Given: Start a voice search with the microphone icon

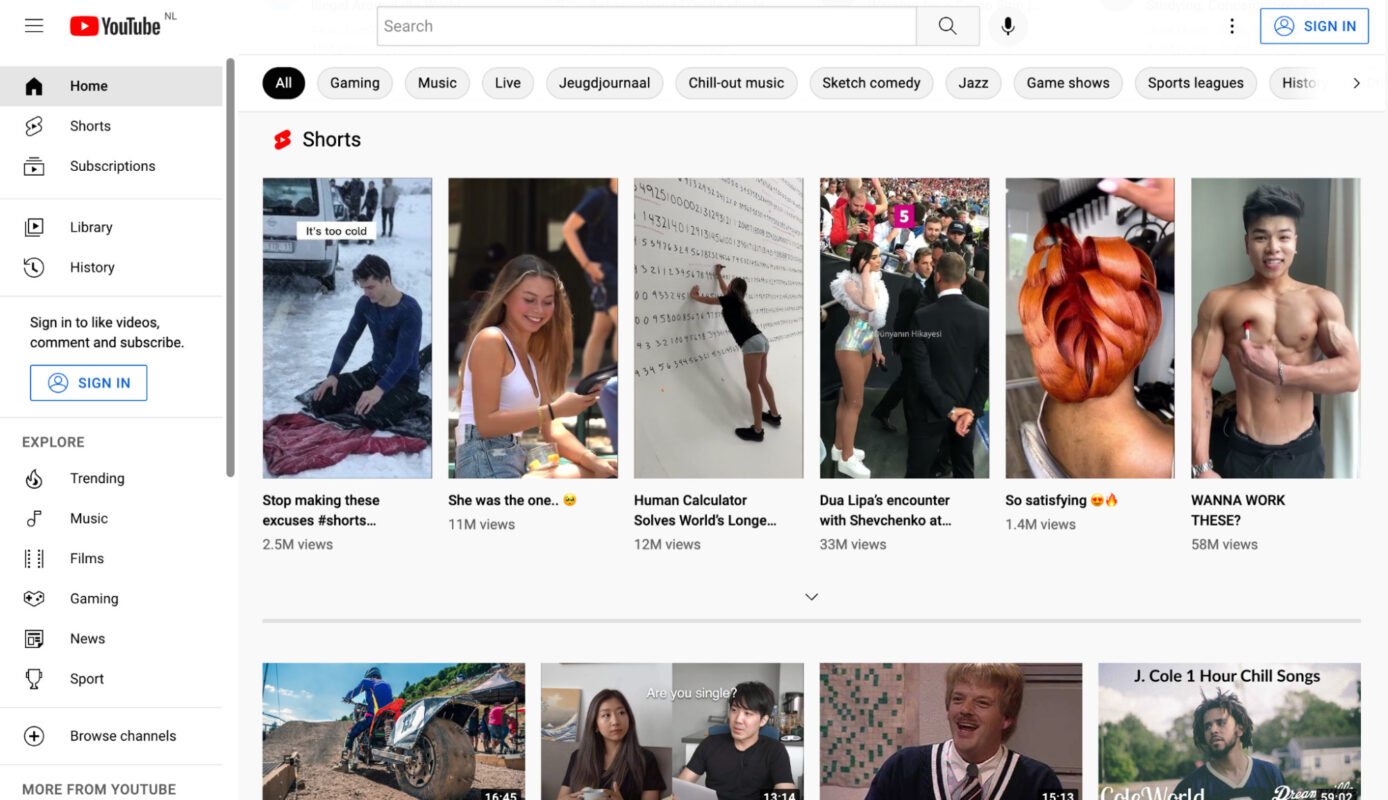Looking at the screenshot, I should tap(1008, 27).
